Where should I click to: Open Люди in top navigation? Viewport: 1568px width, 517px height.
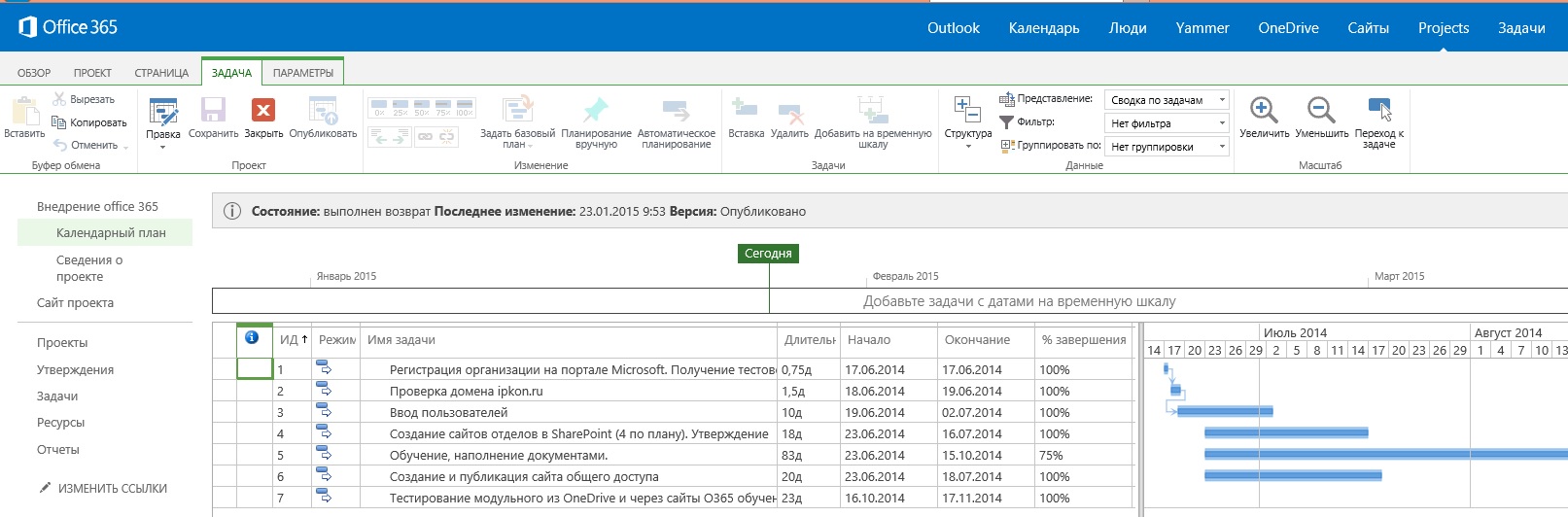click(x=1128, y=28)
